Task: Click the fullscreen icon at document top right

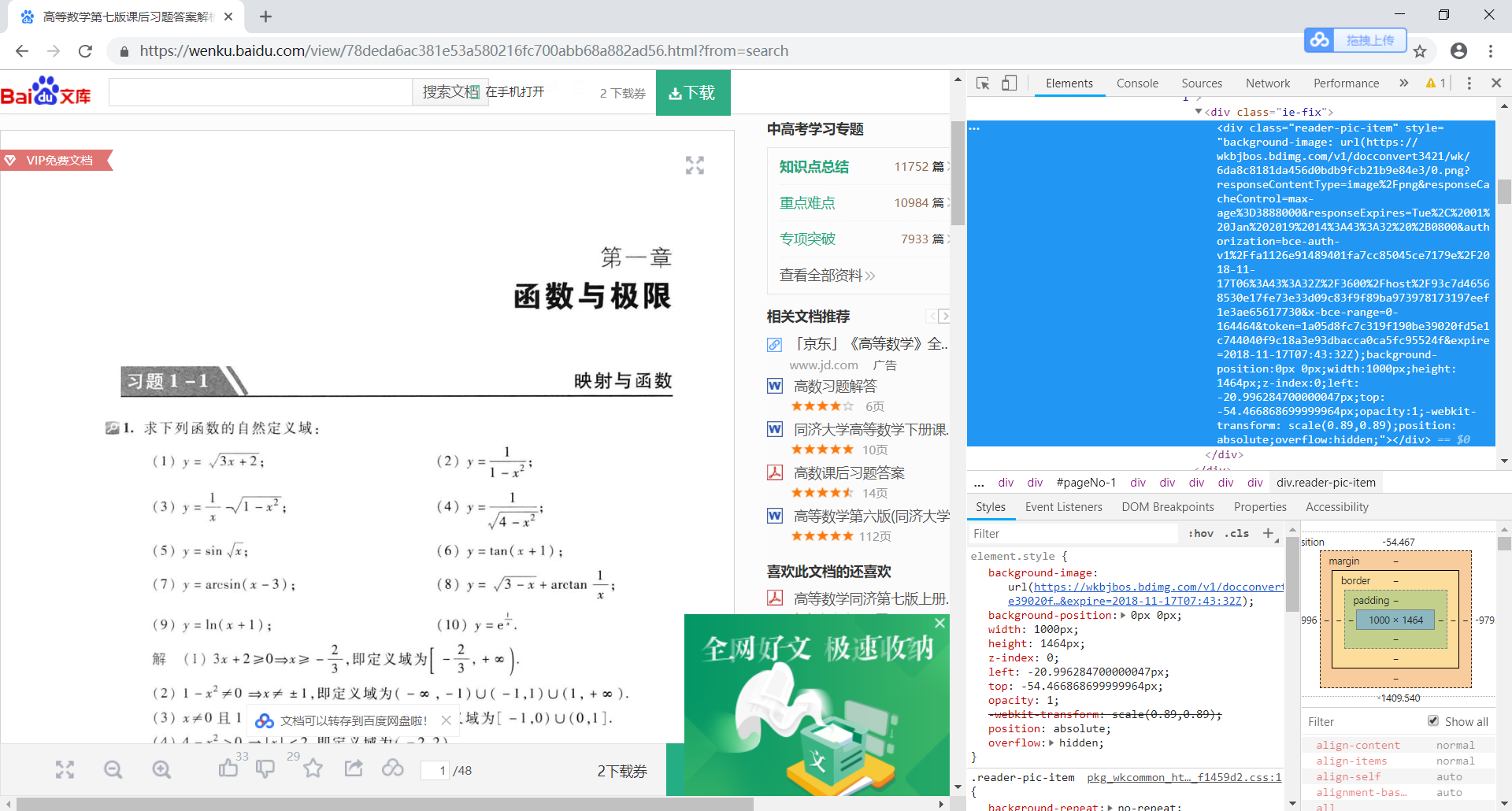Action: pos(695,165)
